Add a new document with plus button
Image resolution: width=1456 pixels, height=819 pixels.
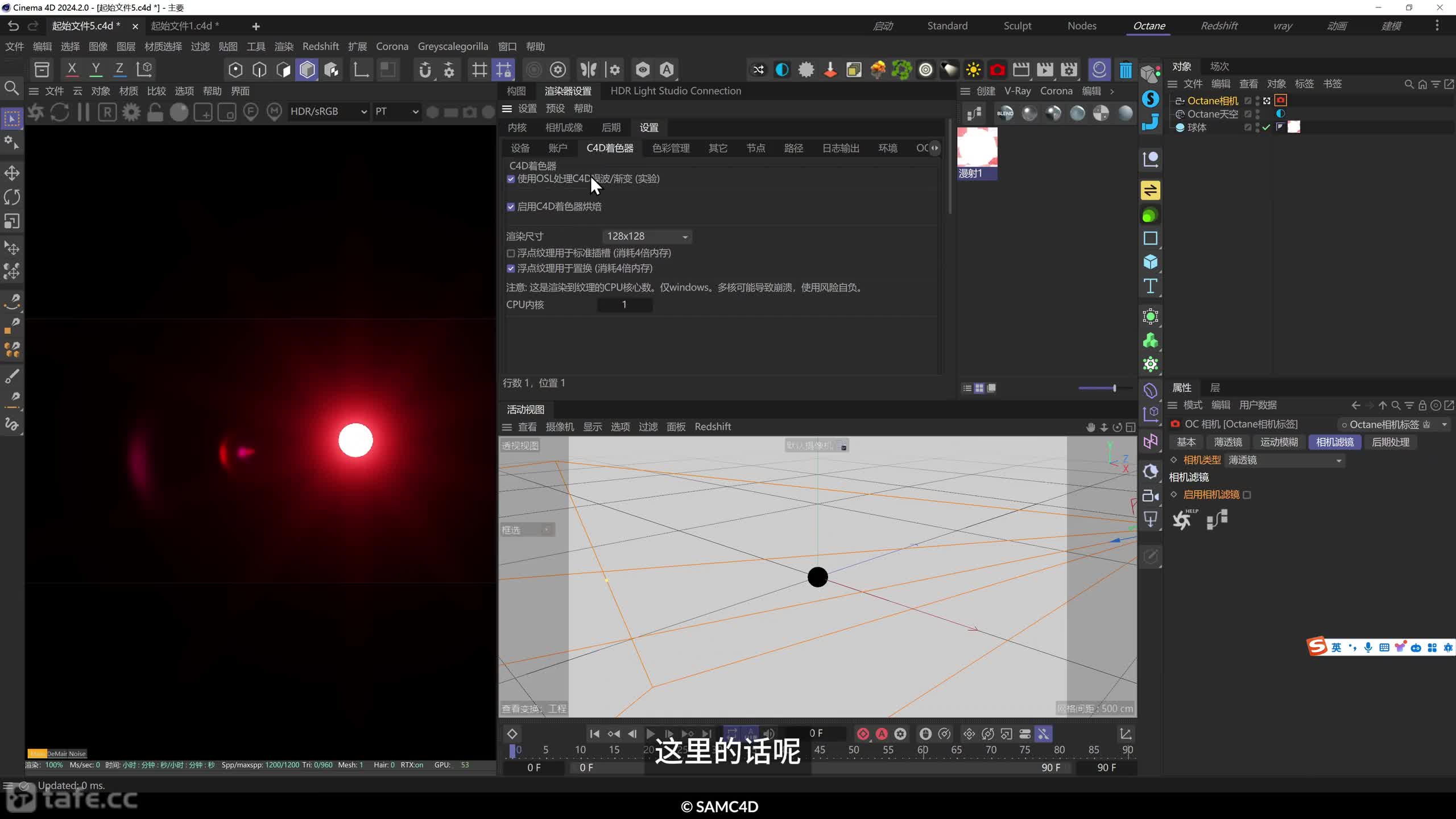pyautogui.click(x=256, y=26)
